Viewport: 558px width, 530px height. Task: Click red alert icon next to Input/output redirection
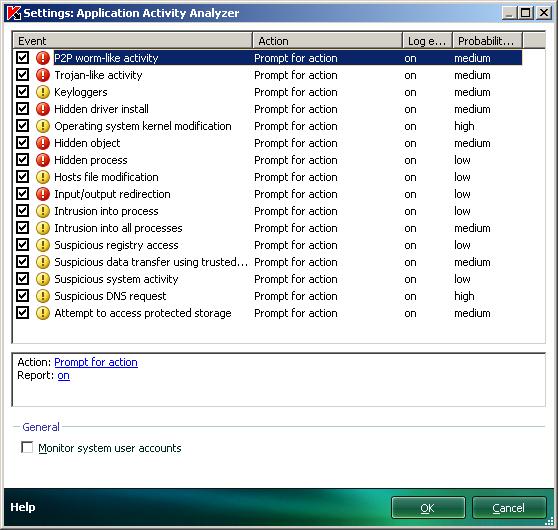[x=43, y=194]
